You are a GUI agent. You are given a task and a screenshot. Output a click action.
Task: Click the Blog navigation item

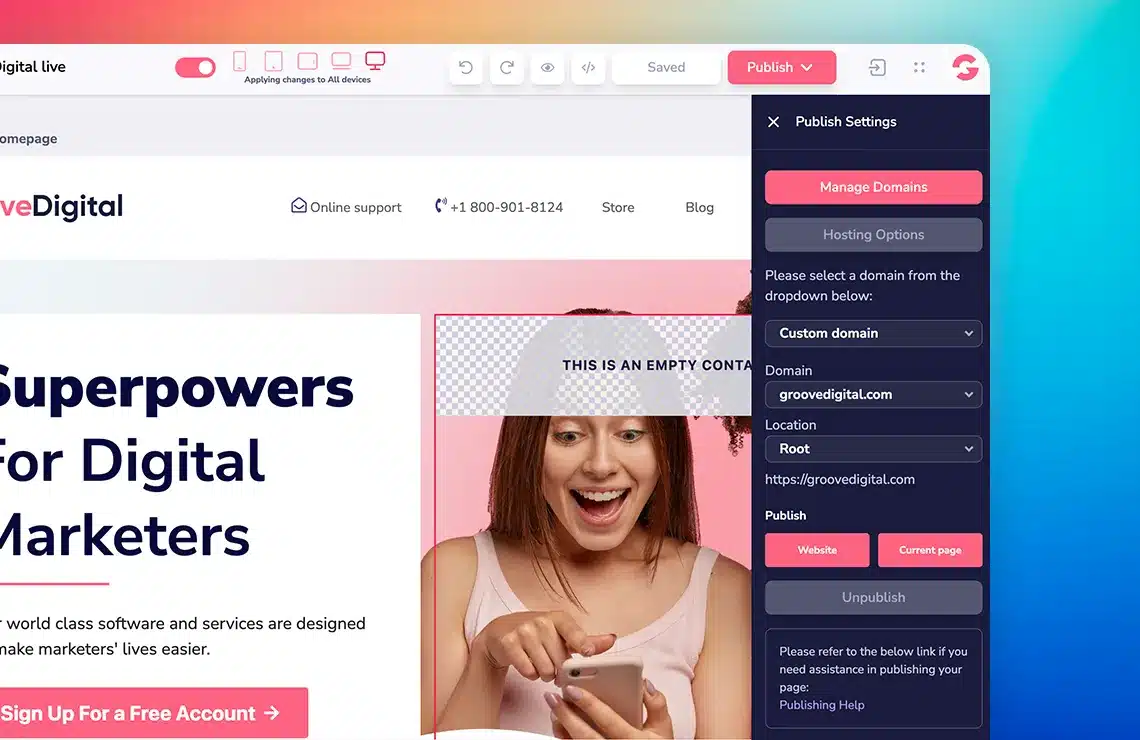click(699, 208)
